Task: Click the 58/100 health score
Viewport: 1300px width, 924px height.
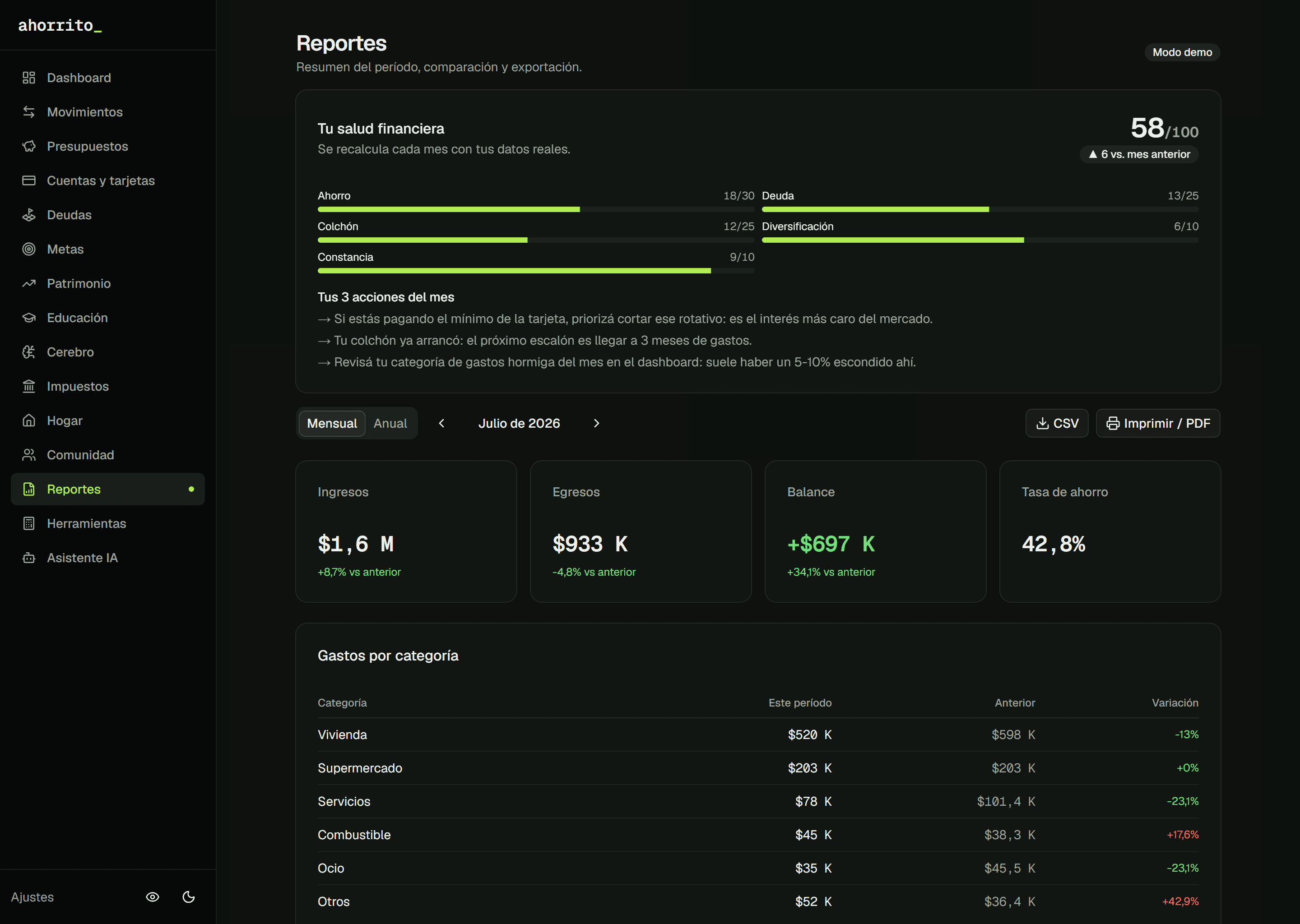Action: (1164, 128)
